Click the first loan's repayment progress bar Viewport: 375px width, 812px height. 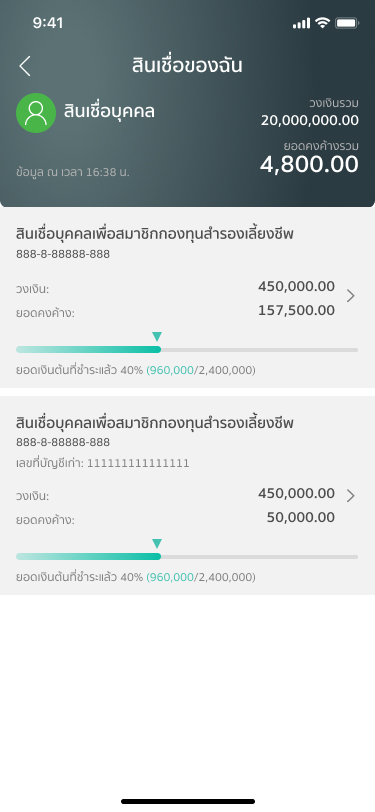(x=187, y=350)
